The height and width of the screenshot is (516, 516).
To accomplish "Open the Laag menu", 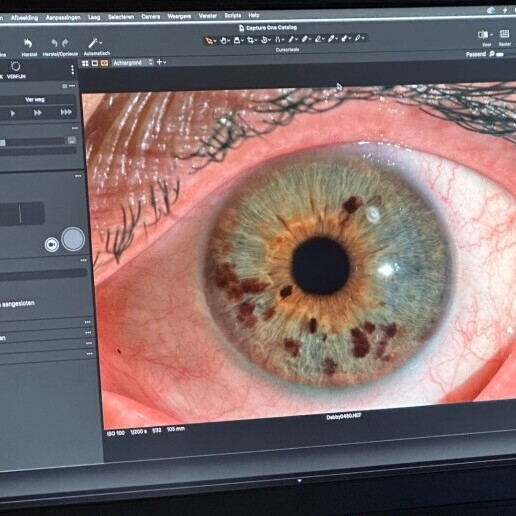I will pyautogui.click(x=94, y=17).
